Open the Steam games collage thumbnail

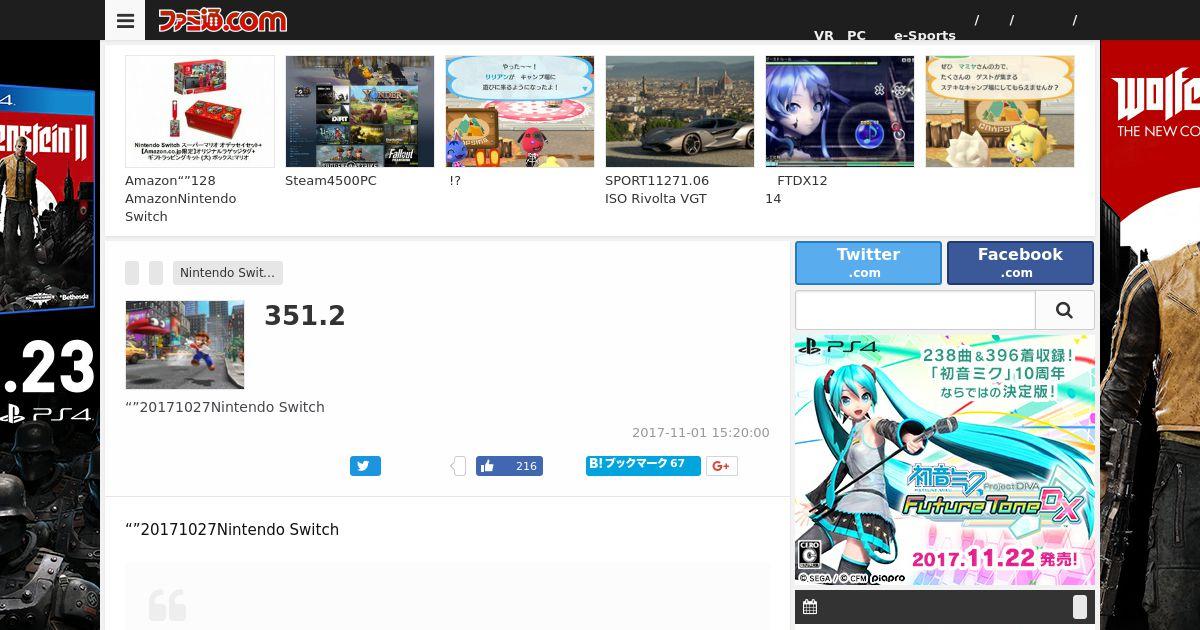click(360, 111)
